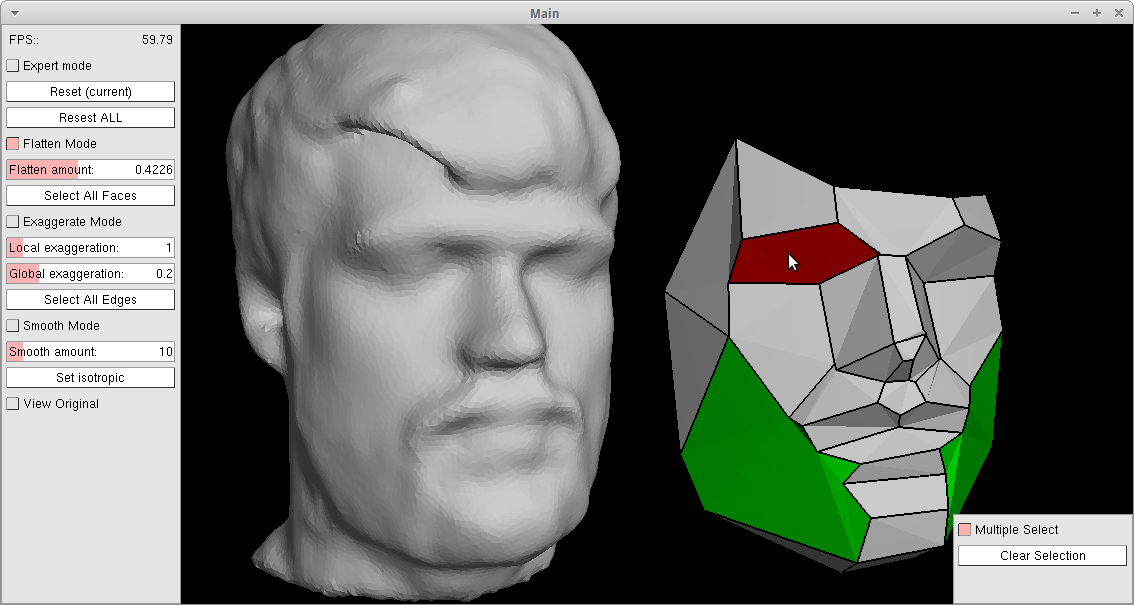1134x605 pixels.
Task: Enable Exaggerate Mode checkbox
Action: click(x=13, y=222)
